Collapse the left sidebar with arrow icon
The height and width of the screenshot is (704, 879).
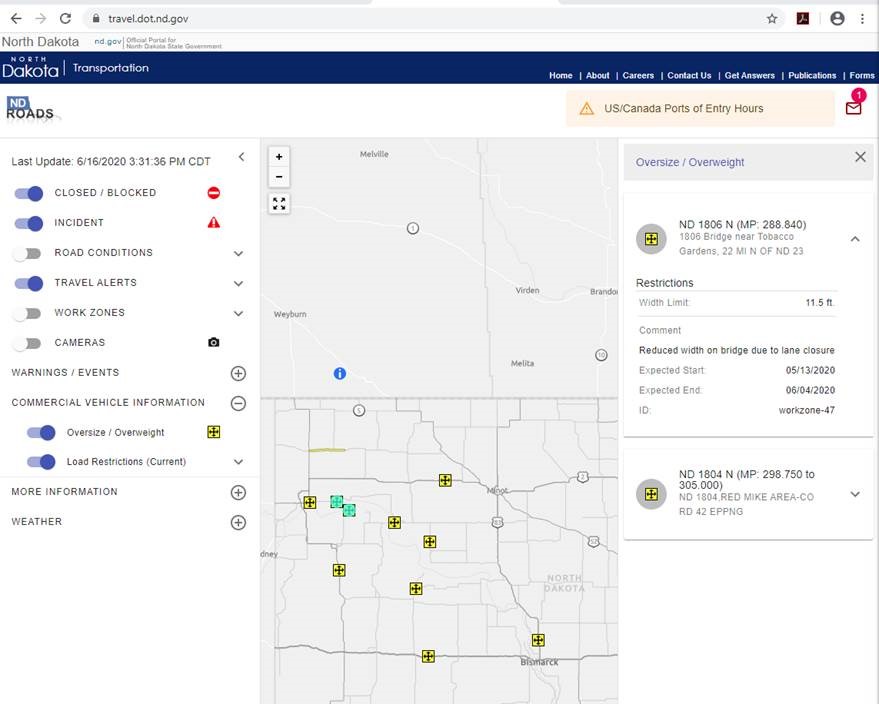pyautogui.click(x=241, y=157)
